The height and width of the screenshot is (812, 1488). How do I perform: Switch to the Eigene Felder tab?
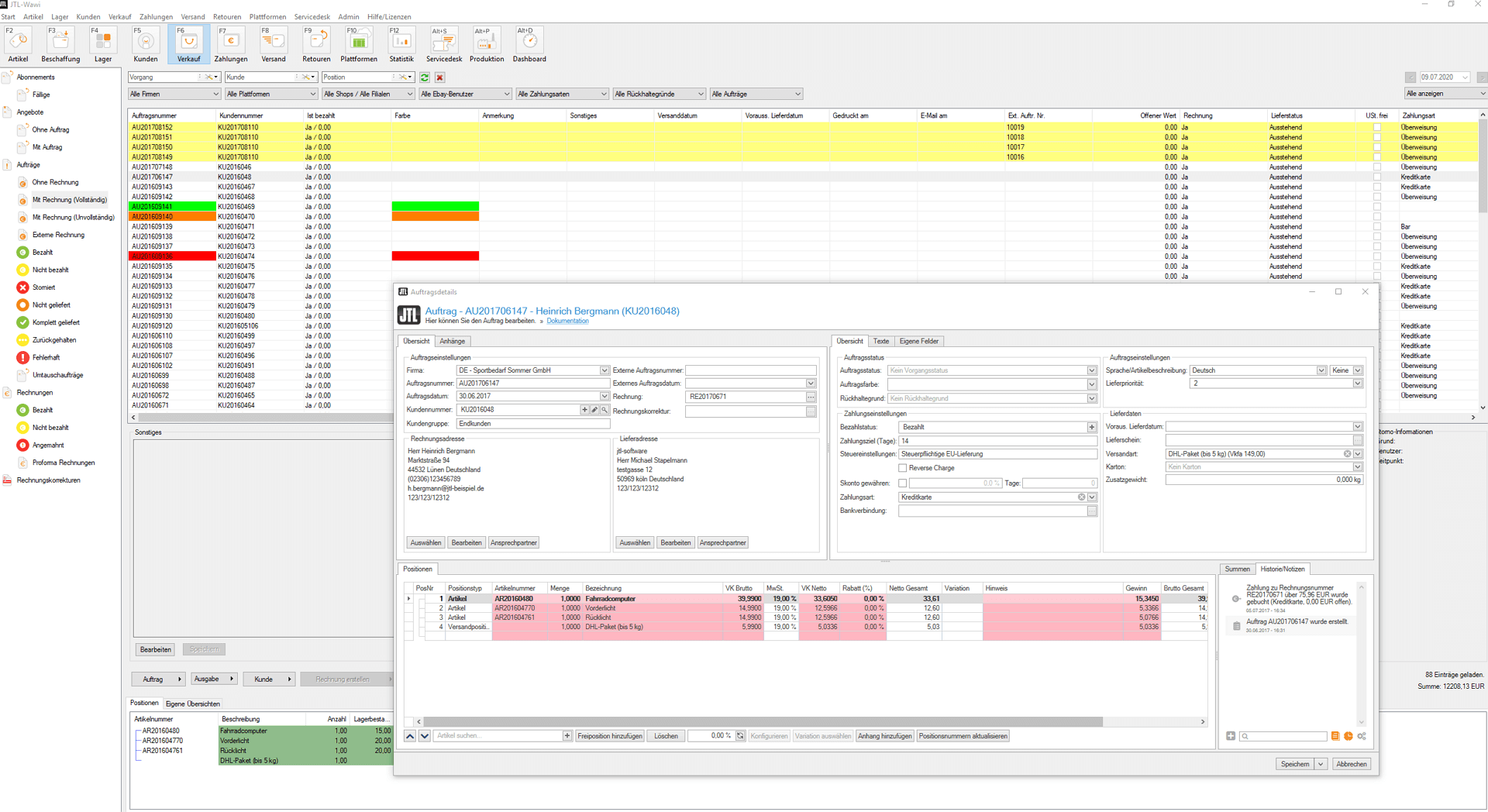(918, 341)
